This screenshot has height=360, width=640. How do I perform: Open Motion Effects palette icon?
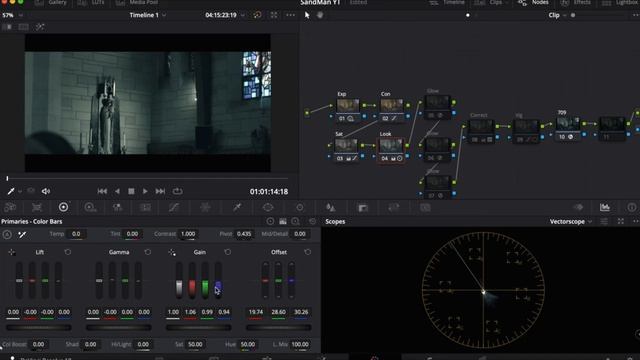tap(145, 207)
